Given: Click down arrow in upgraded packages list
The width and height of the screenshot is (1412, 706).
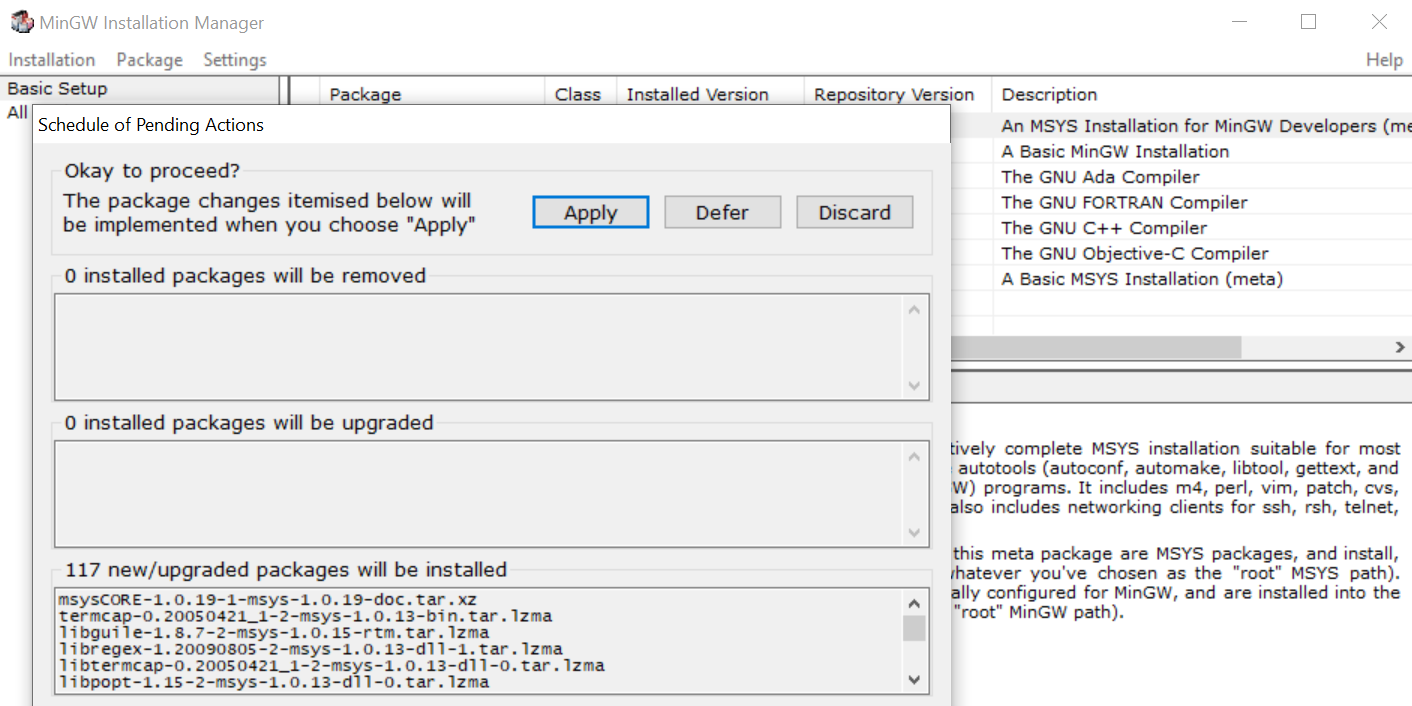Looking at the screenshot, I should click(913, 533).
